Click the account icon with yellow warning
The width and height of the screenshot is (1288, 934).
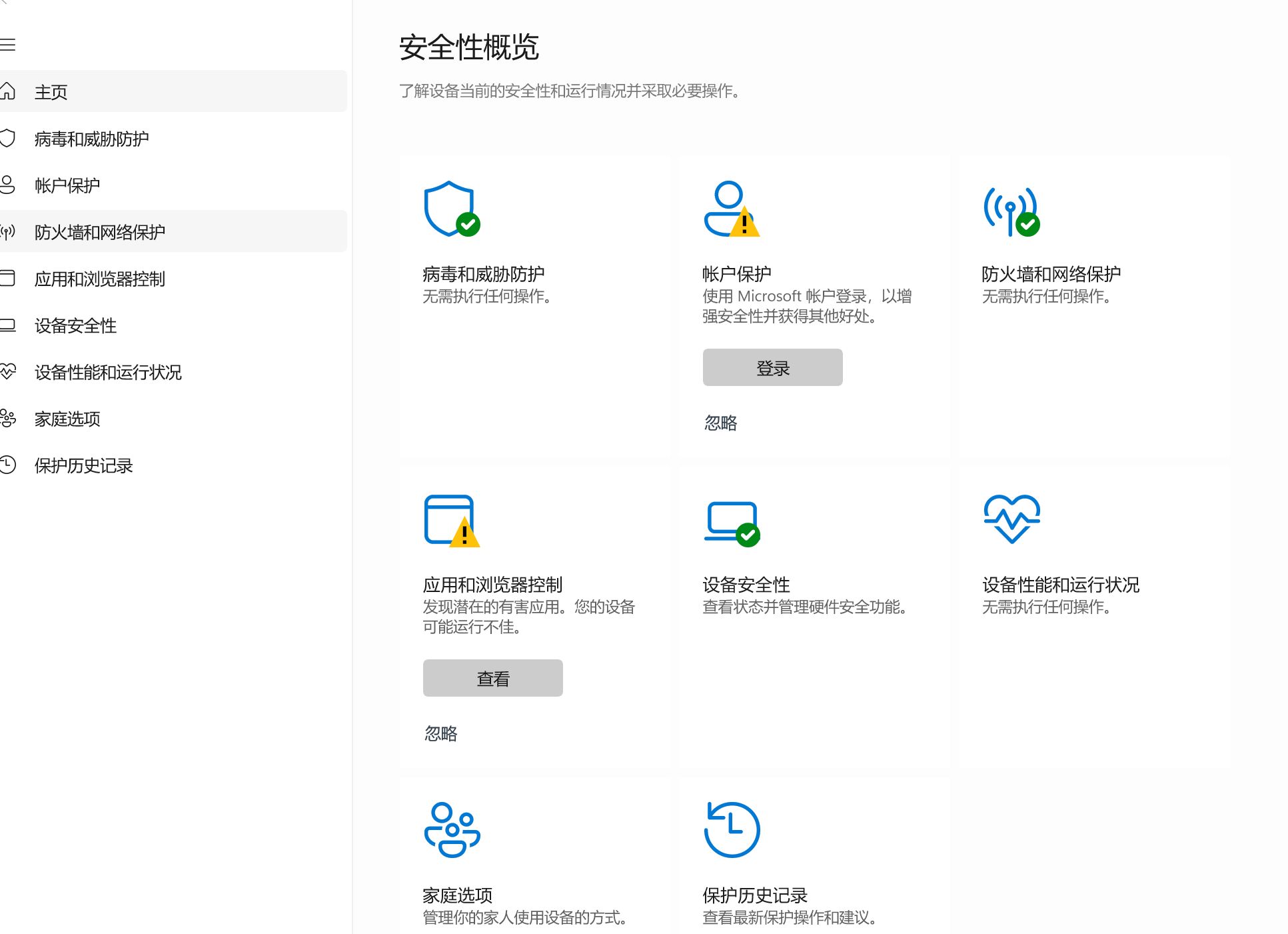[x=732, y=209]
